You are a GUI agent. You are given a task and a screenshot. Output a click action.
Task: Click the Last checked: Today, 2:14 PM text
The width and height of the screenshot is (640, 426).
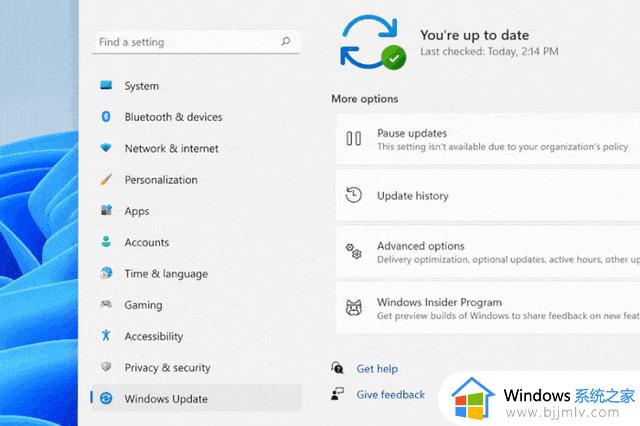coord(489,51)
